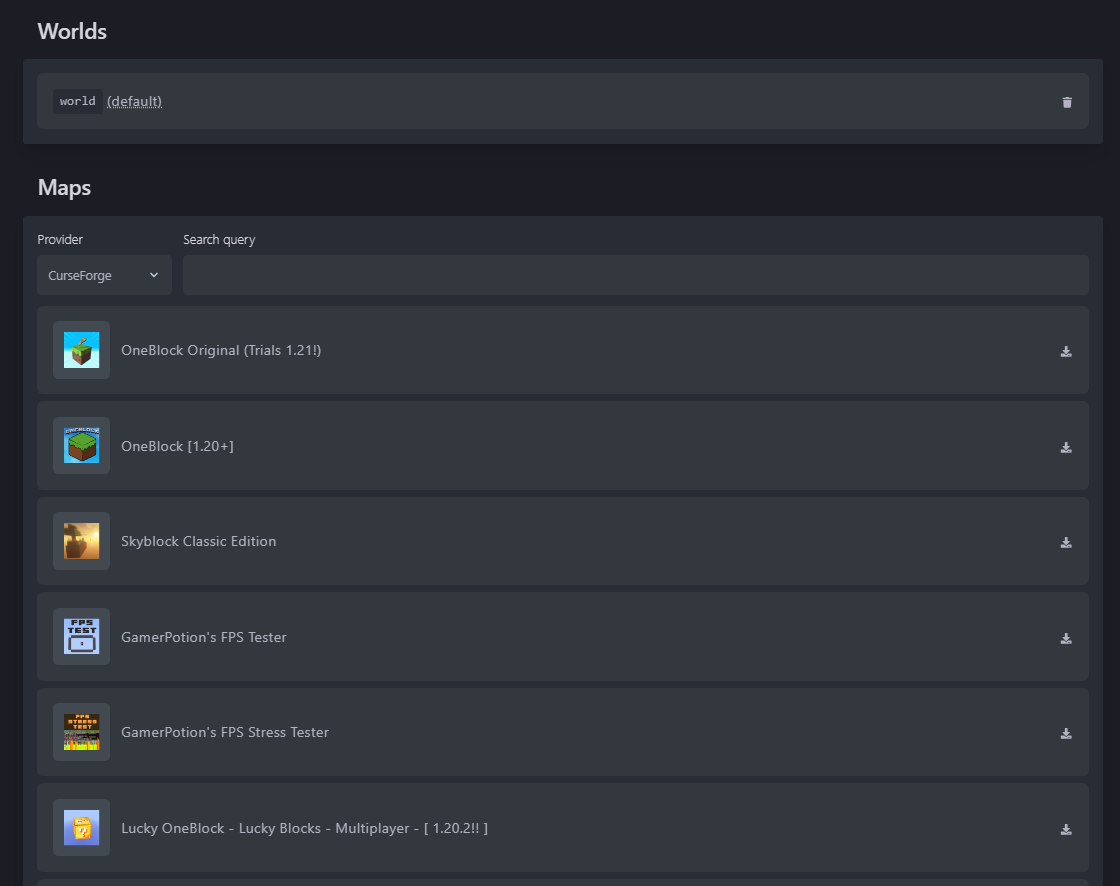Click the Skyblock Classic Edition thumbnail
Screen dimensions: 1120x886
click(81, 541)
